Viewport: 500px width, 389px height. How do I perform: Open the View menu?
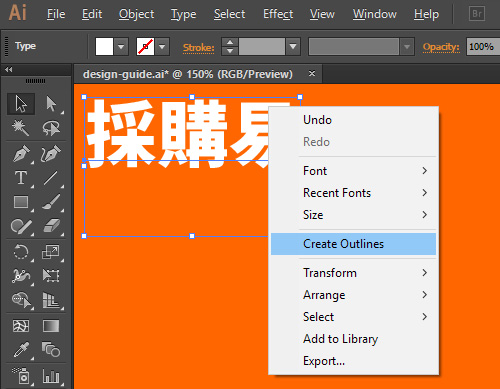point(322,14)
